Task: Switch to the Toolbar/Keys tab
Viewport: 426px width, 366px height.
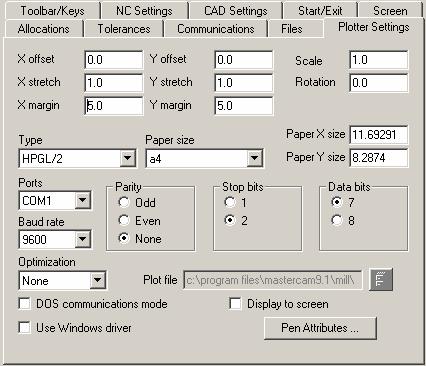Action: click(53, 11)
